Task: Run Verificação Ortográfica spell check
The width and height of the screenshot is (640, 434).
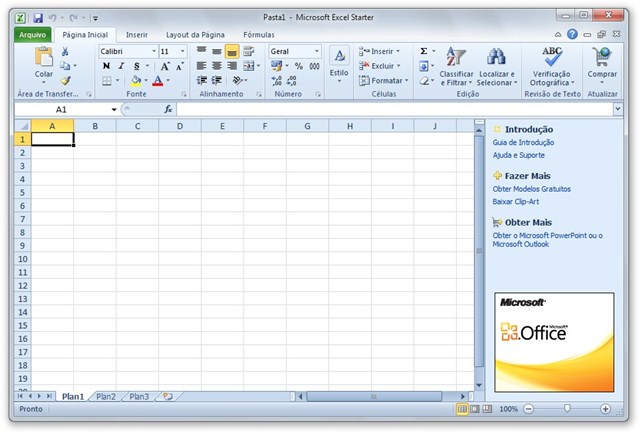Action: pyautogui.click(x=552, y=66)
